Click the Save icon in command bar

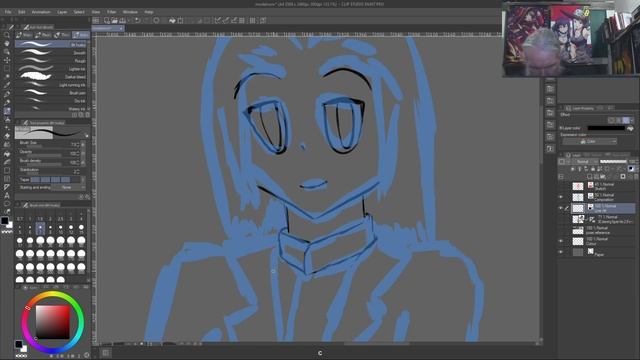click(x=122, y=20)
